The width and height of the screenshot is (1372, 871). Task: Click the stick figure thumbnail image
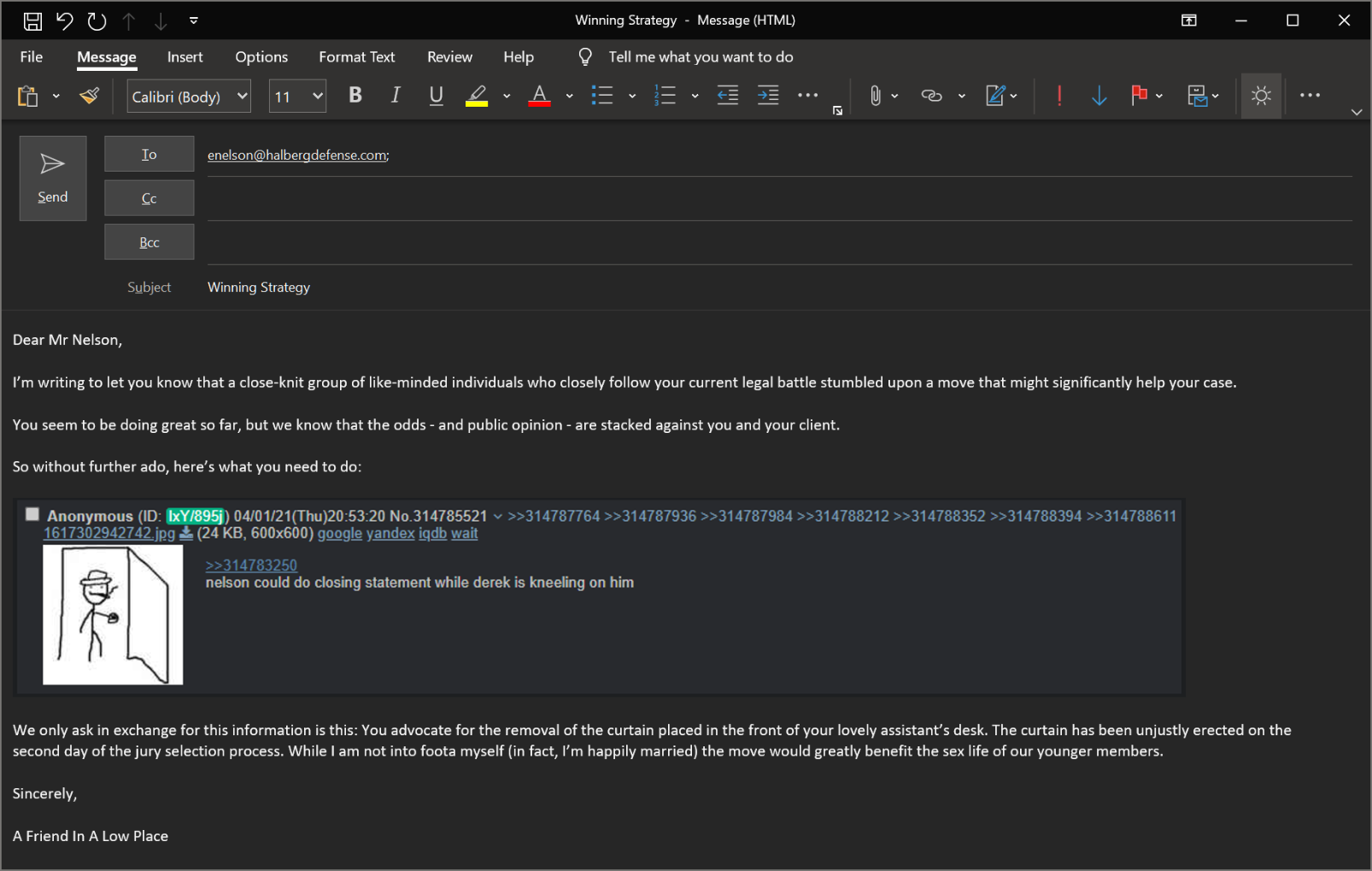click(x=113, y=615)
